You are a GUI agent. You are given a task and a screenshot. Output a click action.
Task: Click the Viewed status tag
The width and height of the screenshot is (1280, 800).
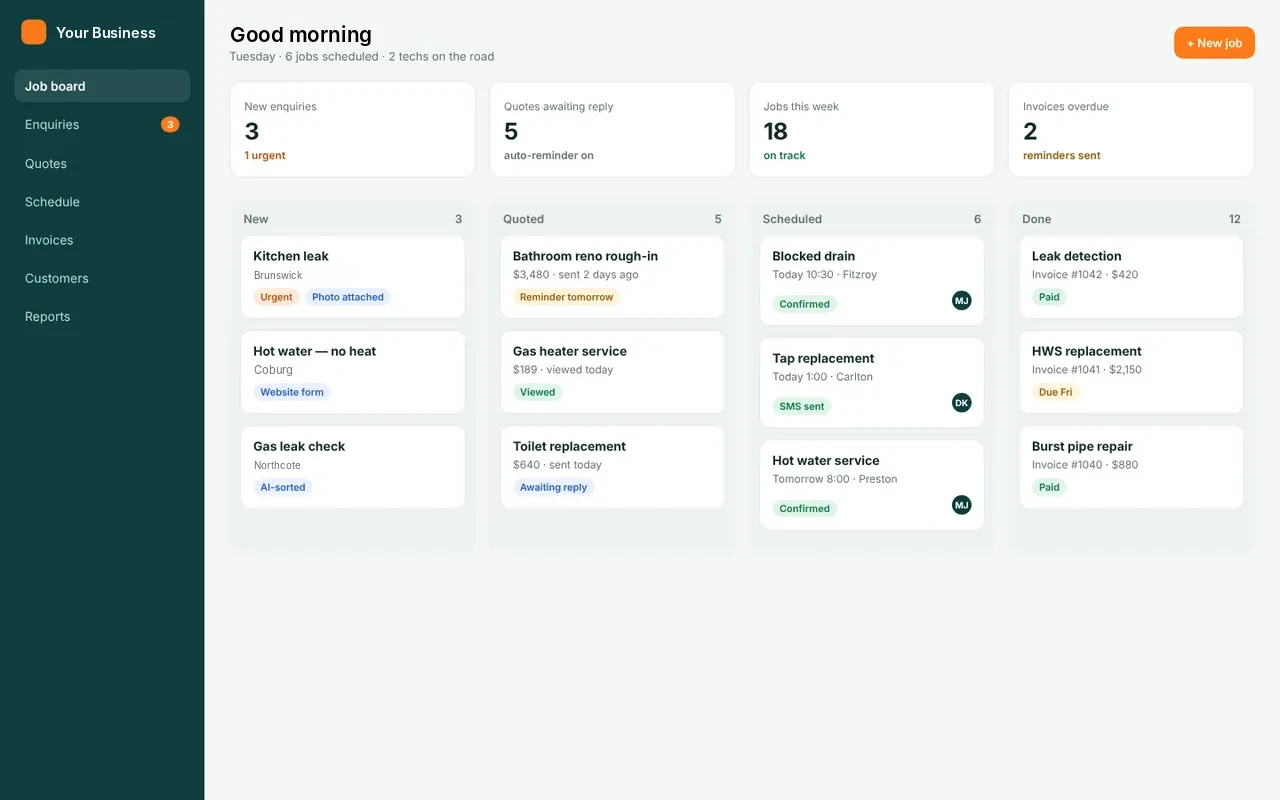(x=537, y=392)
